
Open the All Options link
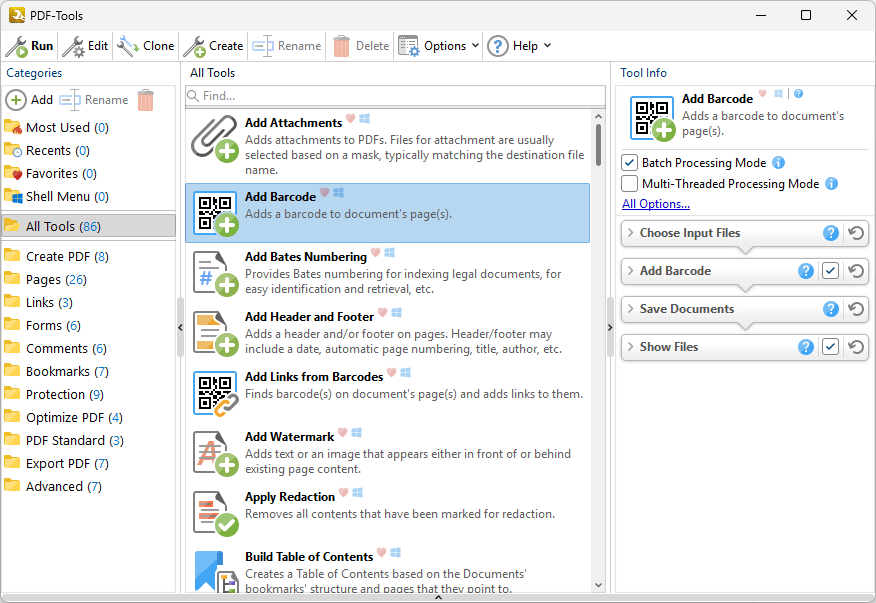click(656, 204)
